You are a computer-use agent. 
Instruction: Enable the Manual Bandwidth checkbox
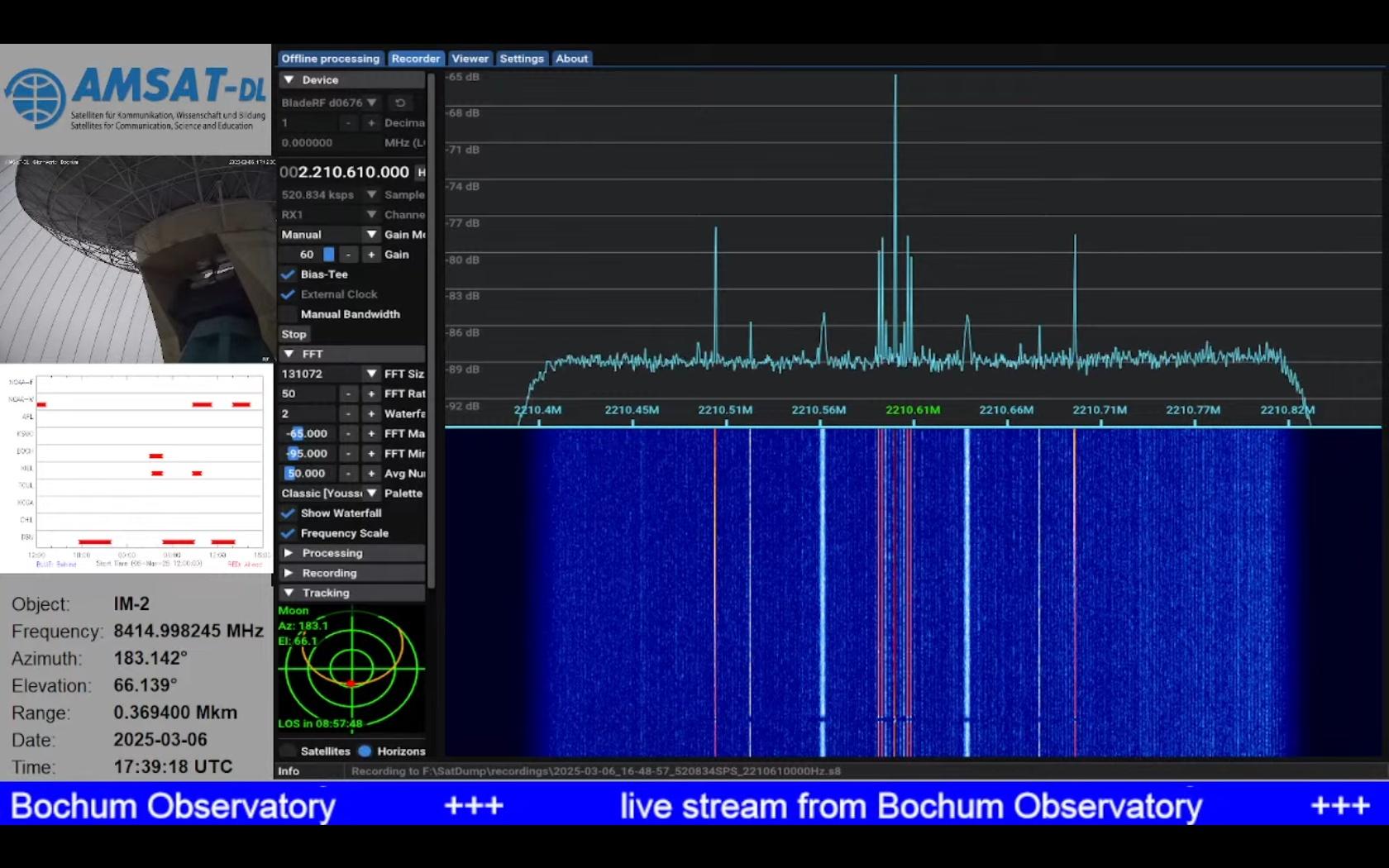(288, 314)
